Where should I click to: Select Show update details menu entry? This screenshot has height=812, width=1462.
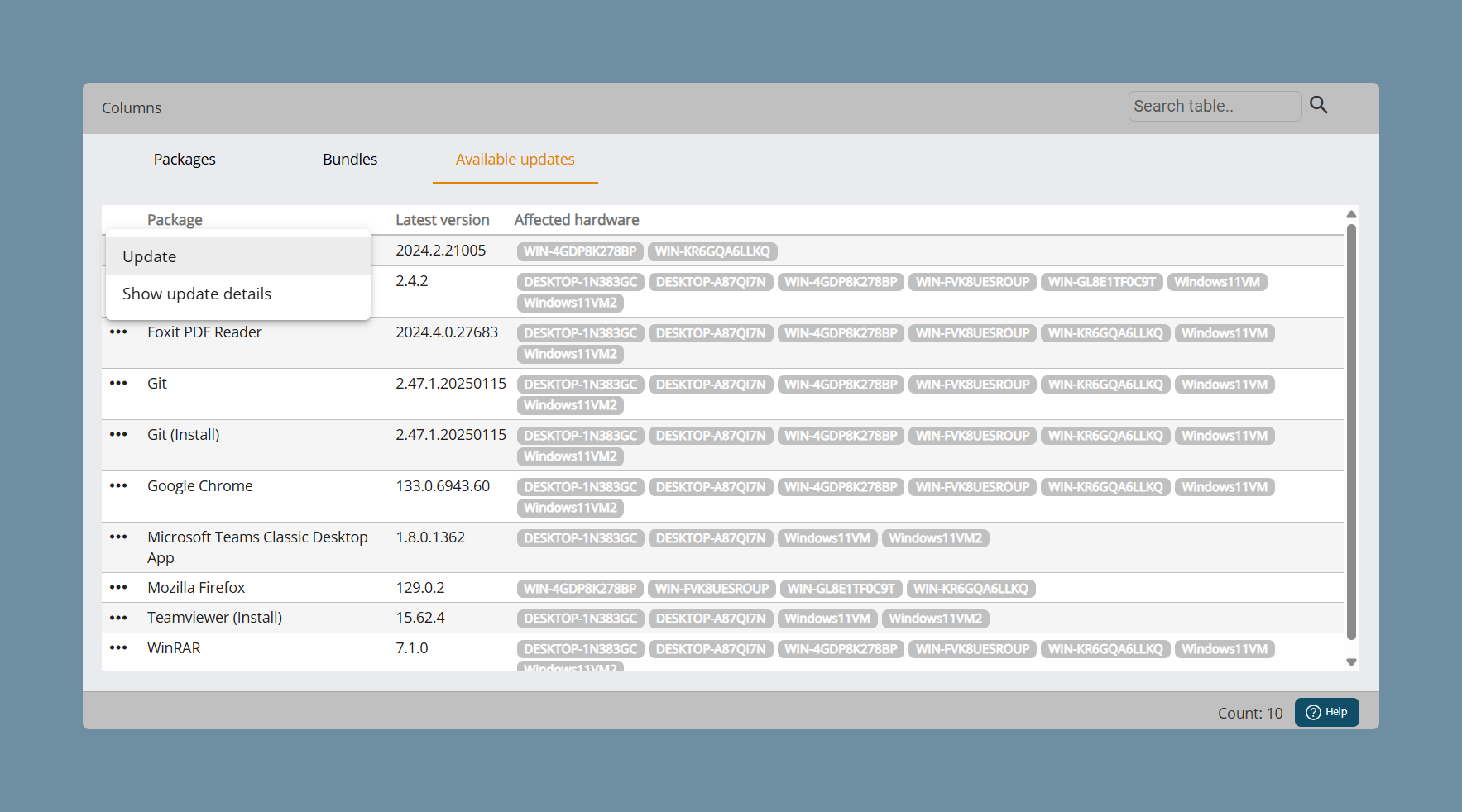pyautogui.click(x=238, y=294)
